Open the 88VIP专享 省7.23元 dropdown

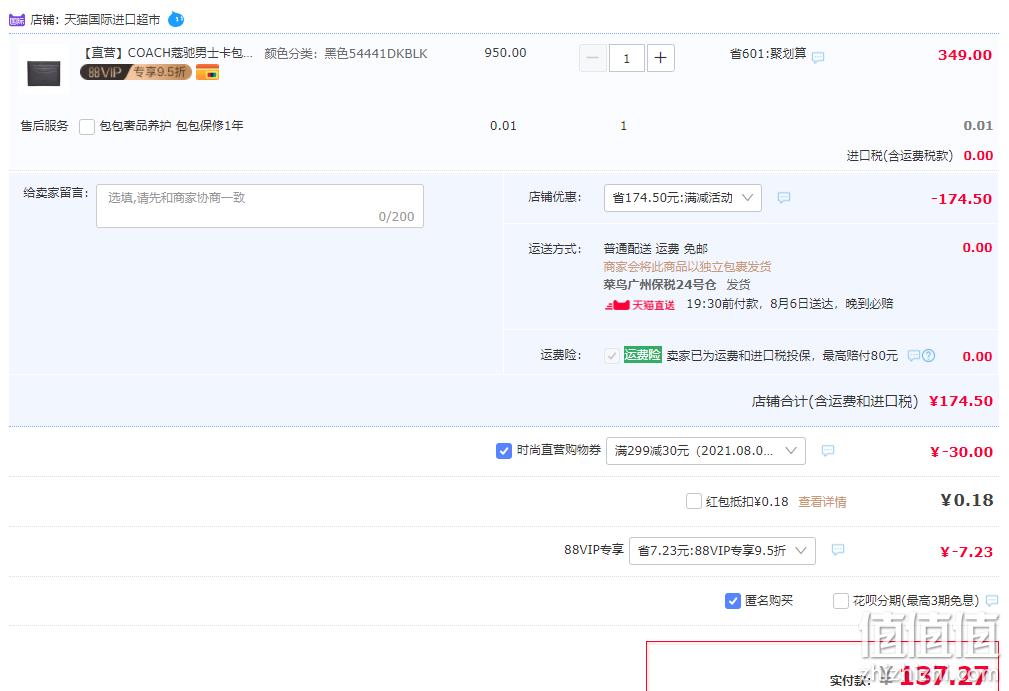[x=722, y=551]
